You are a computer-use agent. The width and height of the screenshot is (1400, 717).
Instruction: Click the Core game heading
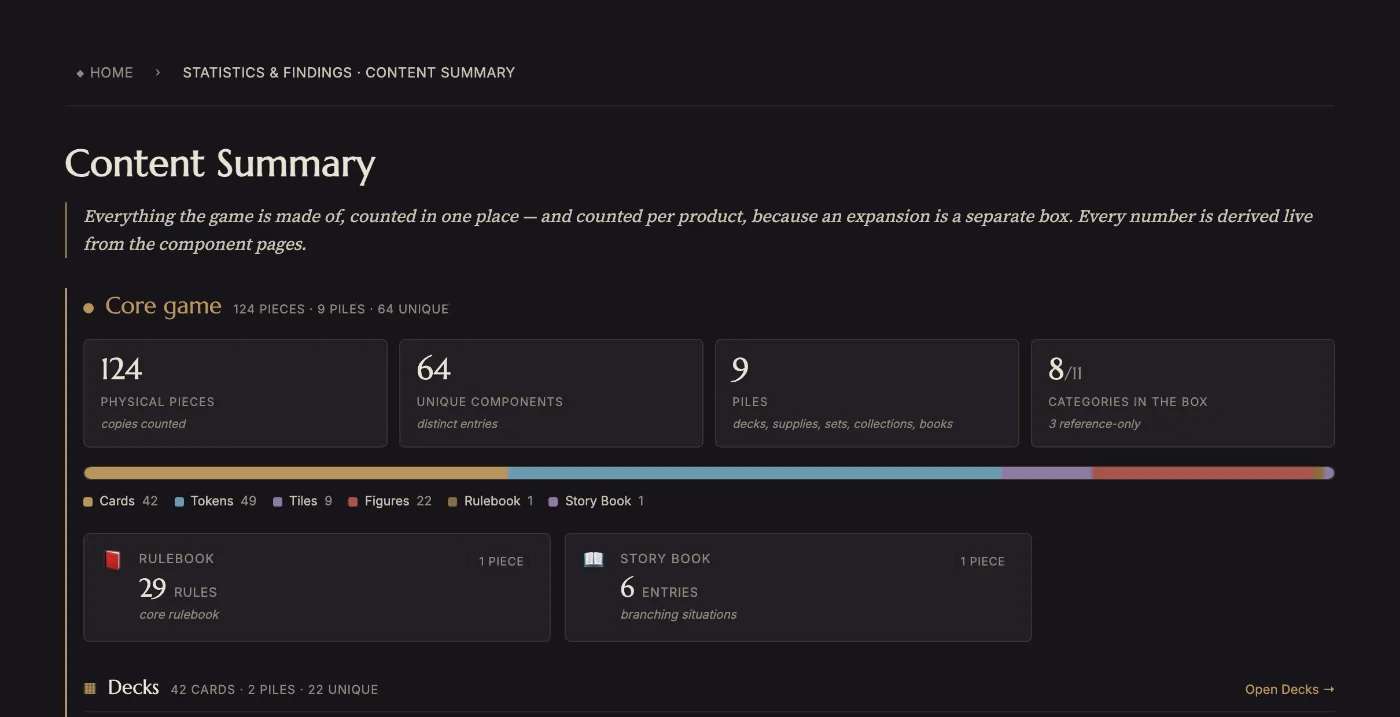coord(163,306)
